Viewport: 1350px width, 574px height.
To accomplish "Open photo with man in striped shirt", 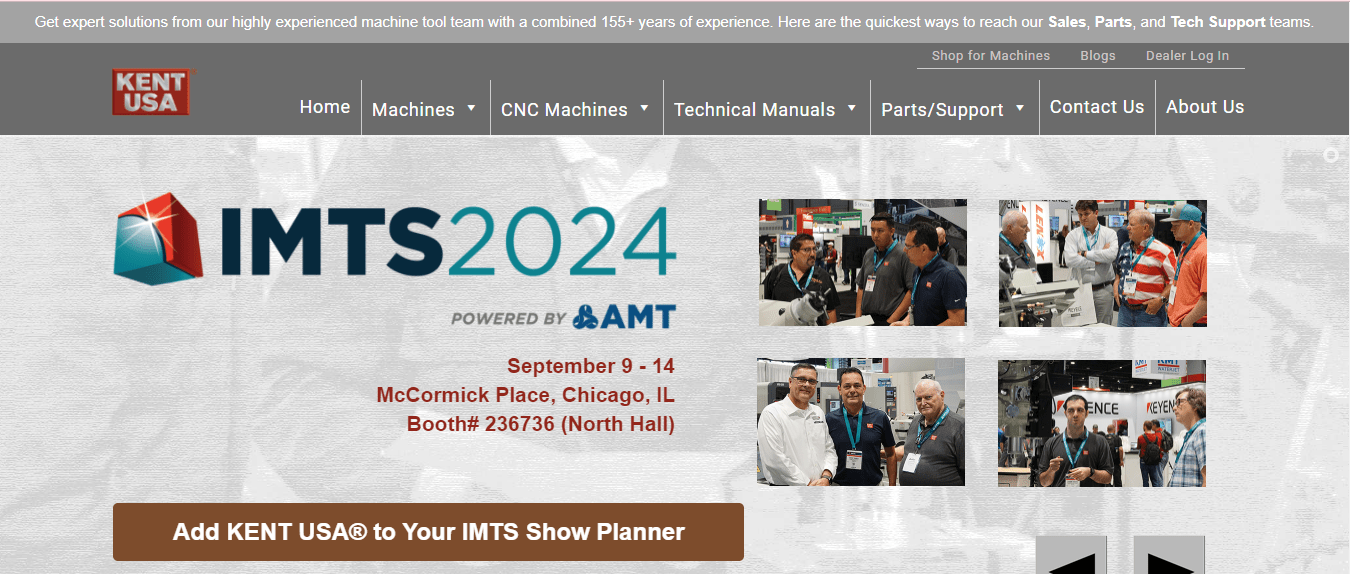I will pyautogui.click(x=1103, y=263).
